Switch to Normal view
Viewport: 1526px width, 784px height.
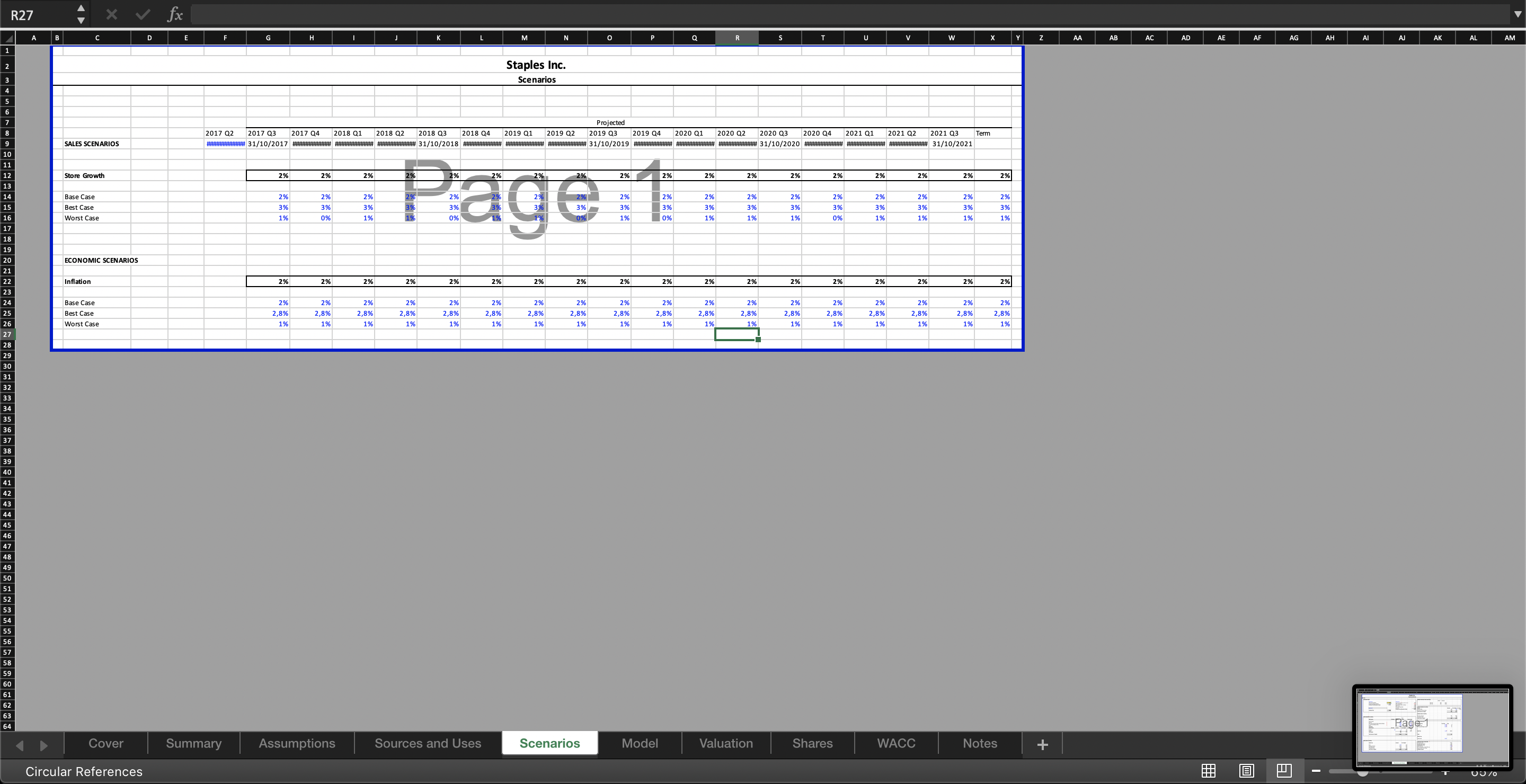(1209, 771)
